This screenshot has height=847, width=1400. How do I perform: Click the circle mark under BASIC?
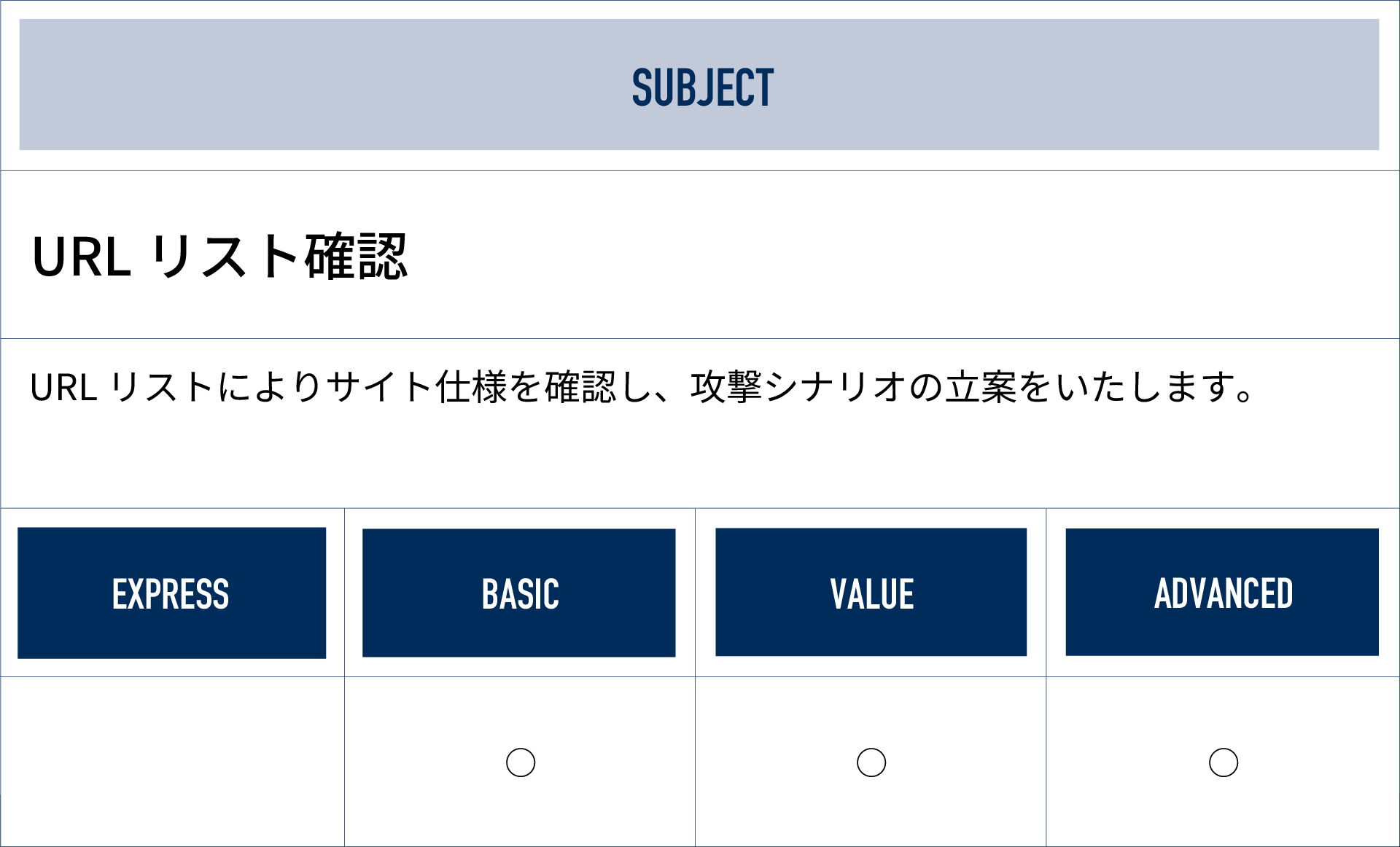[521, 762]
